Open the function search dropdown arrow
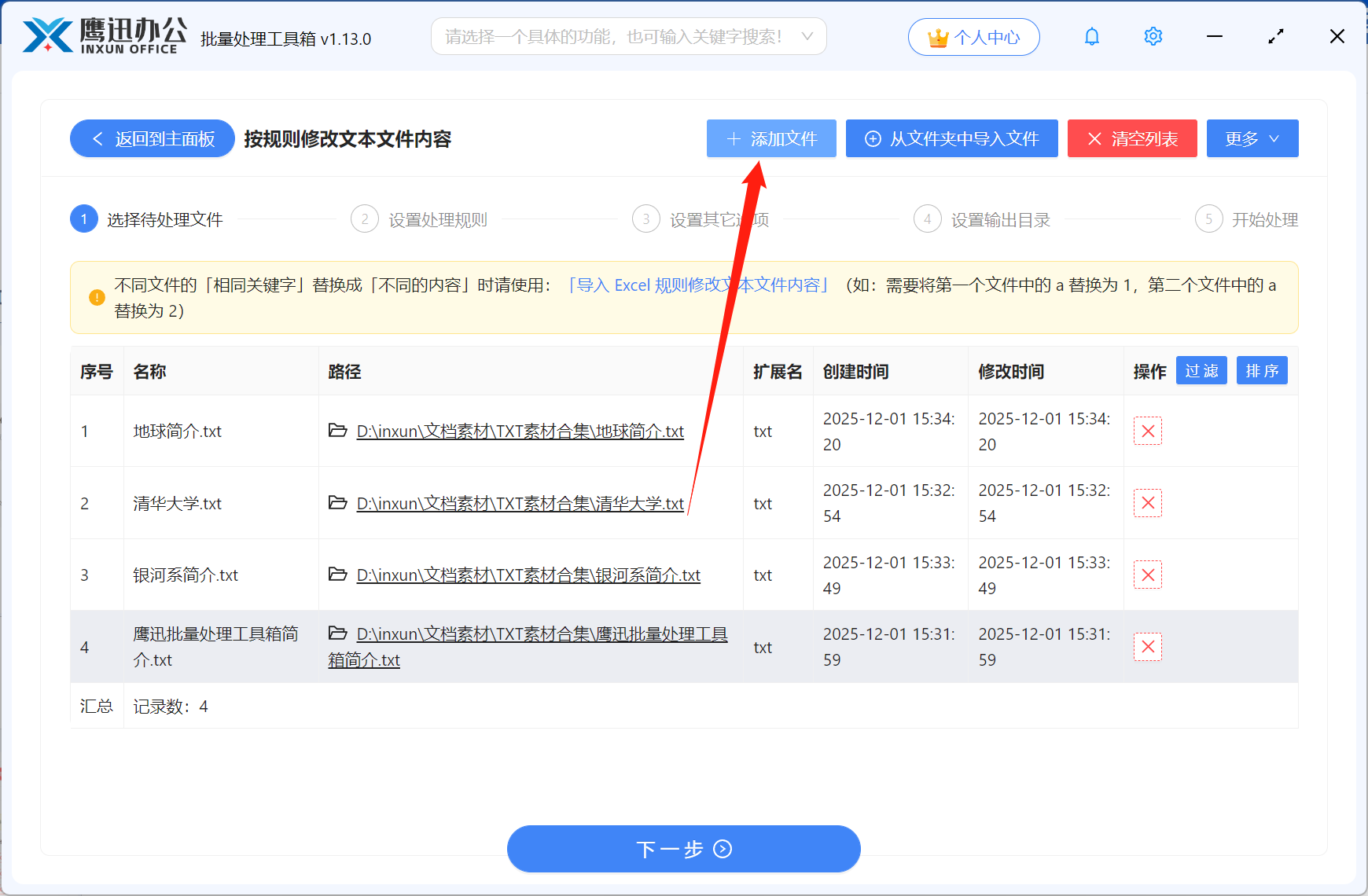The width and height of the screenshot is (1368, 896). coord(808,36)
